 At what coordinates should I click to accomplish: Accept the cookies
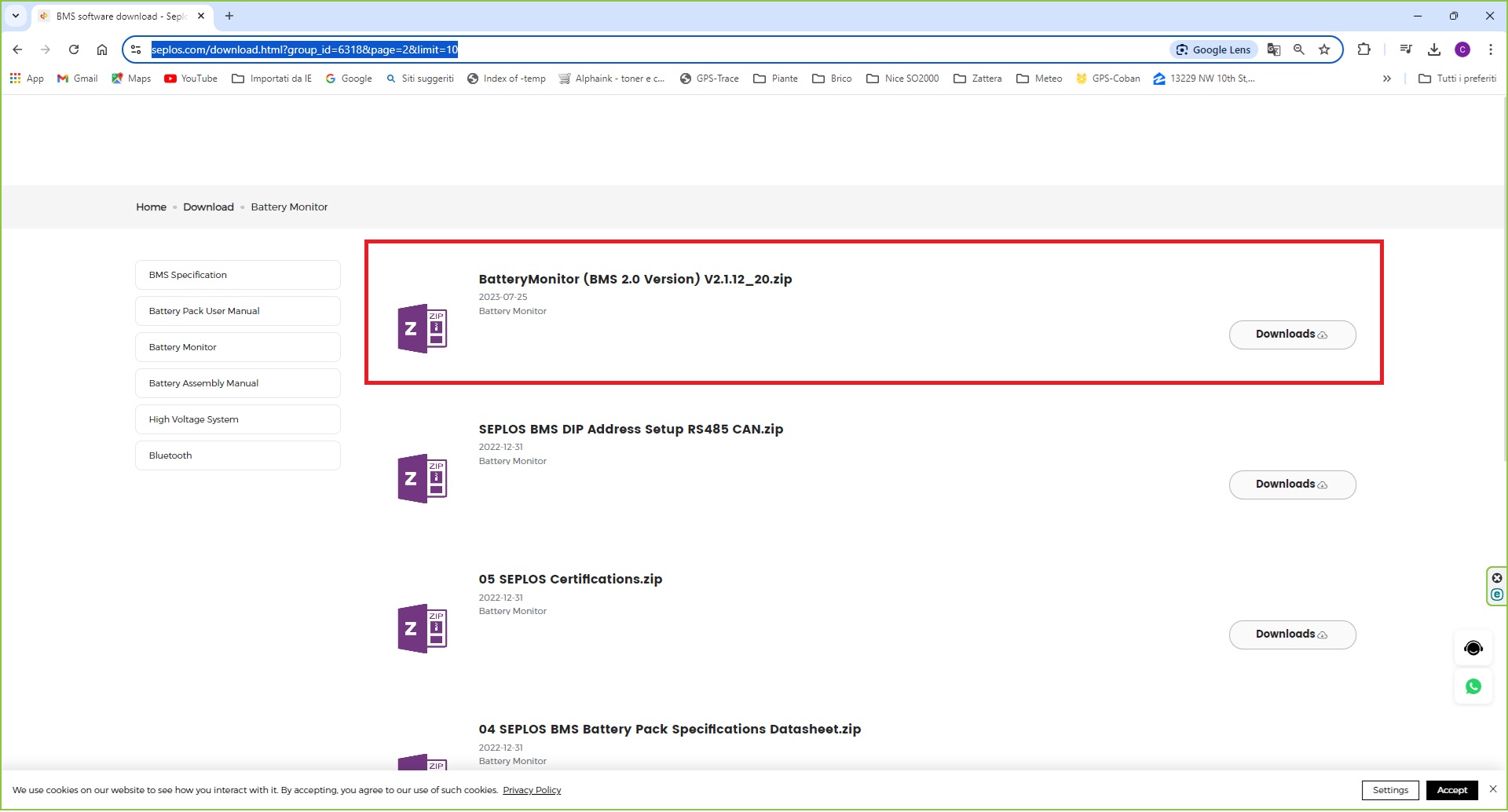[x=1451, y=790]
